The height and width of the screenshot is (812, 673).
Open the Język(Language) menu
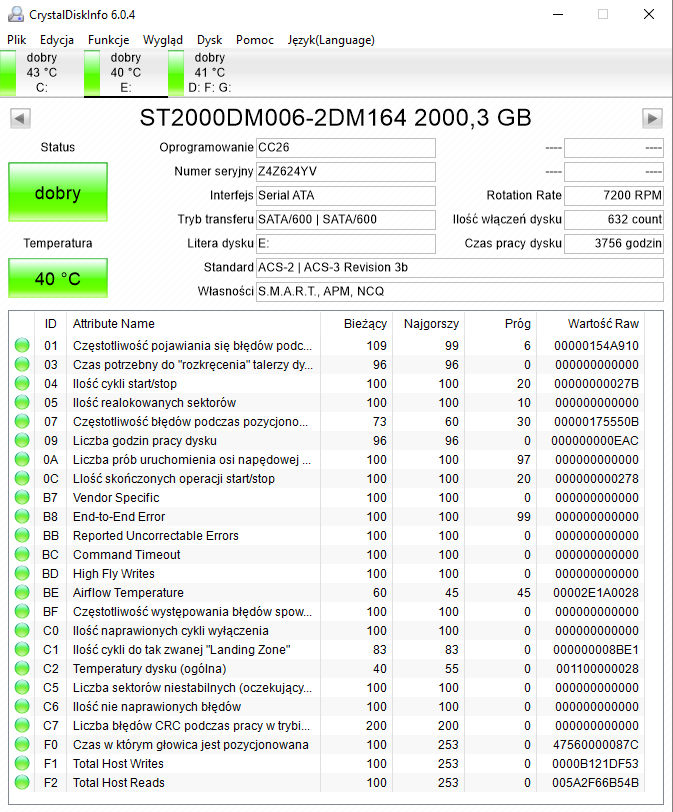point(331,40)
